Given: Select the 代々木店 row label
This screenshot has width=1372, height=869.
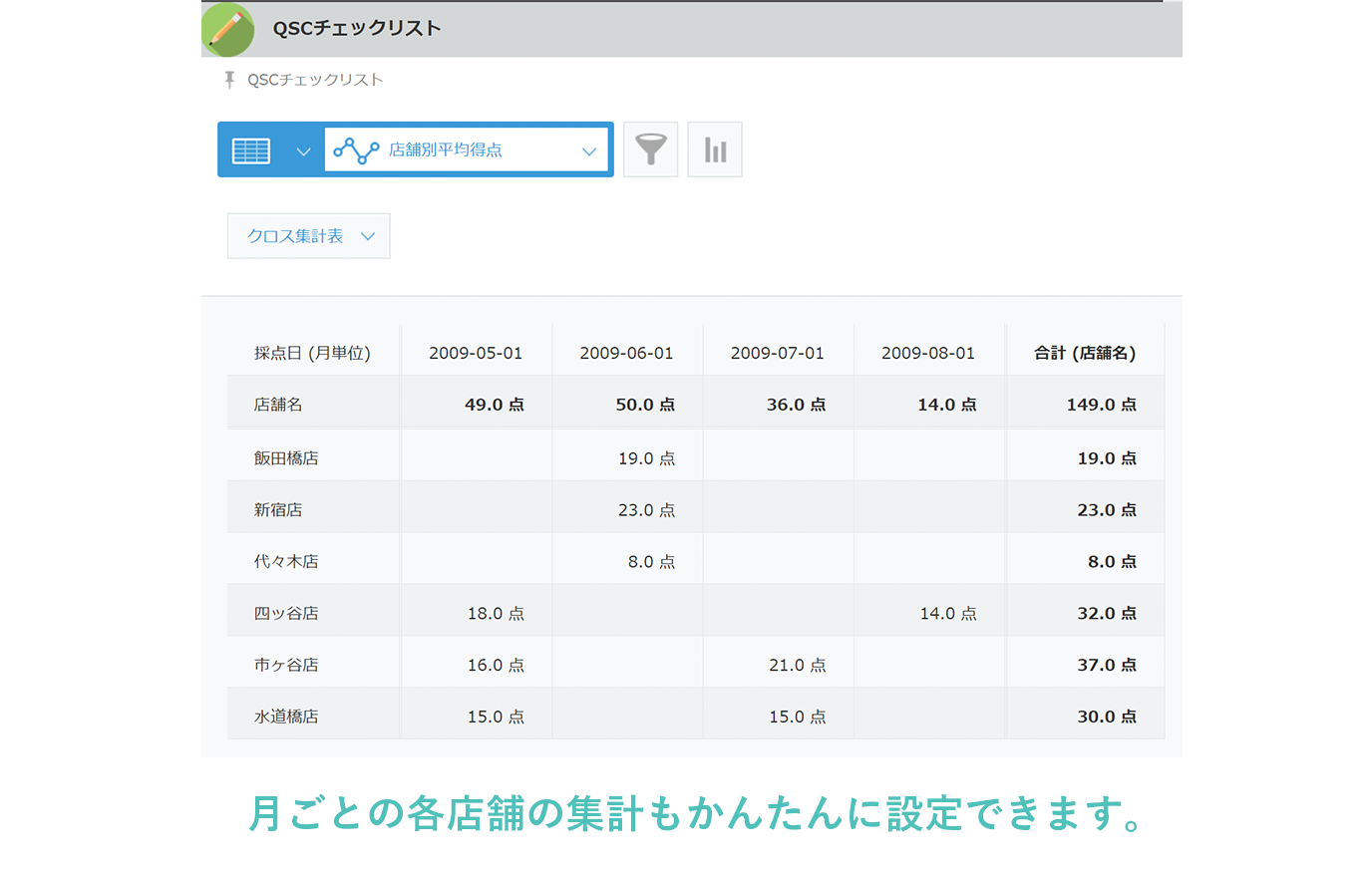Looking at the screenshot, I should [286, 562].
